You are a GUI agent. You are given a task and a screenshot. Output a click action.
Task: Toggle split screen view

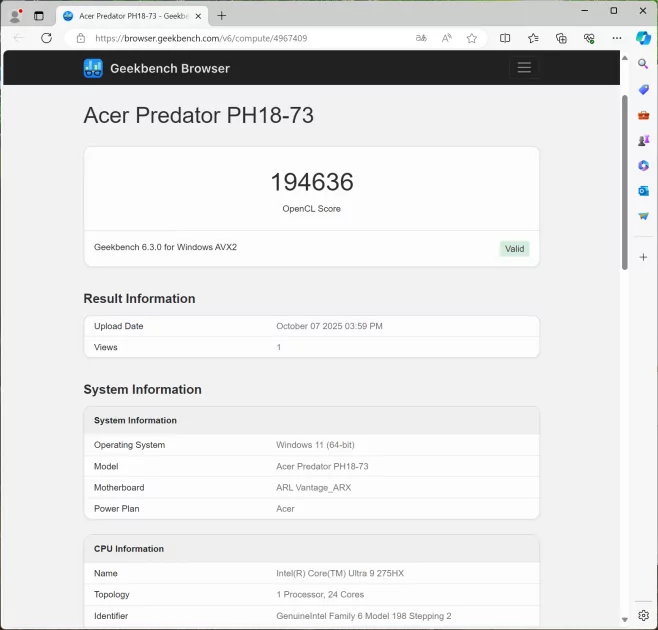505,38
